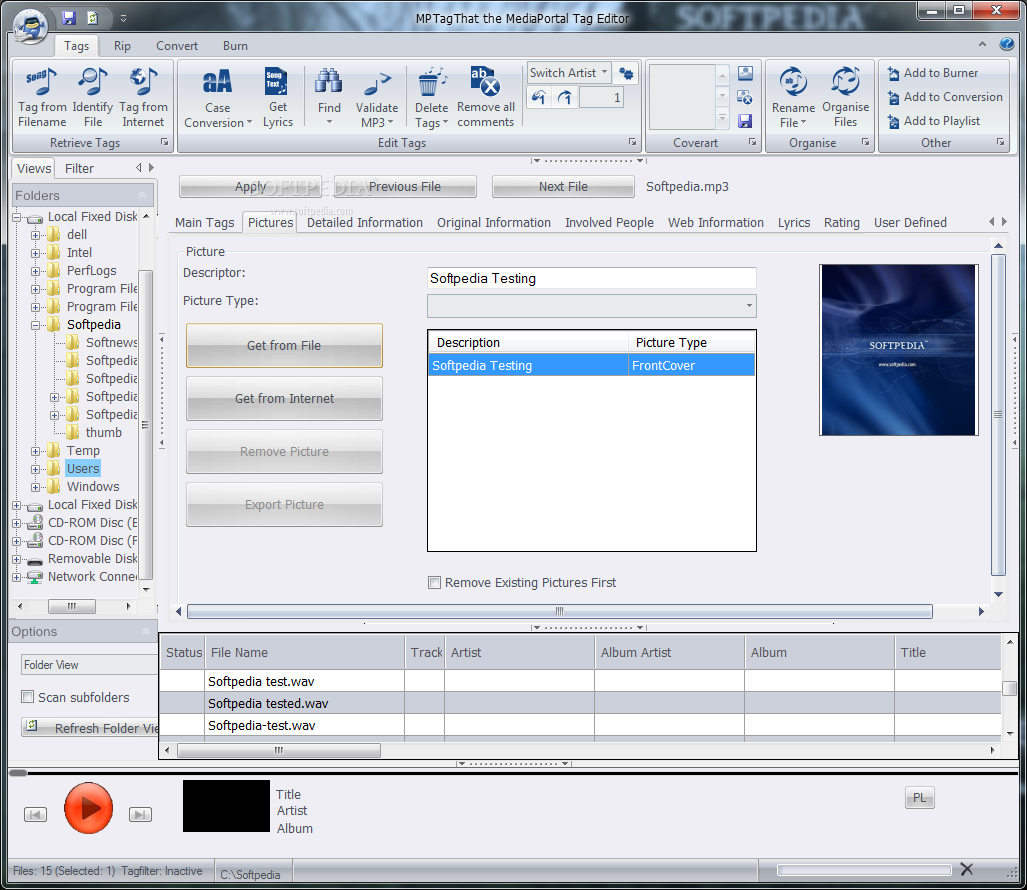Click the refresh icon in the quick access toolbar
The image size is (1027, 890).
(x=93, y=18)
